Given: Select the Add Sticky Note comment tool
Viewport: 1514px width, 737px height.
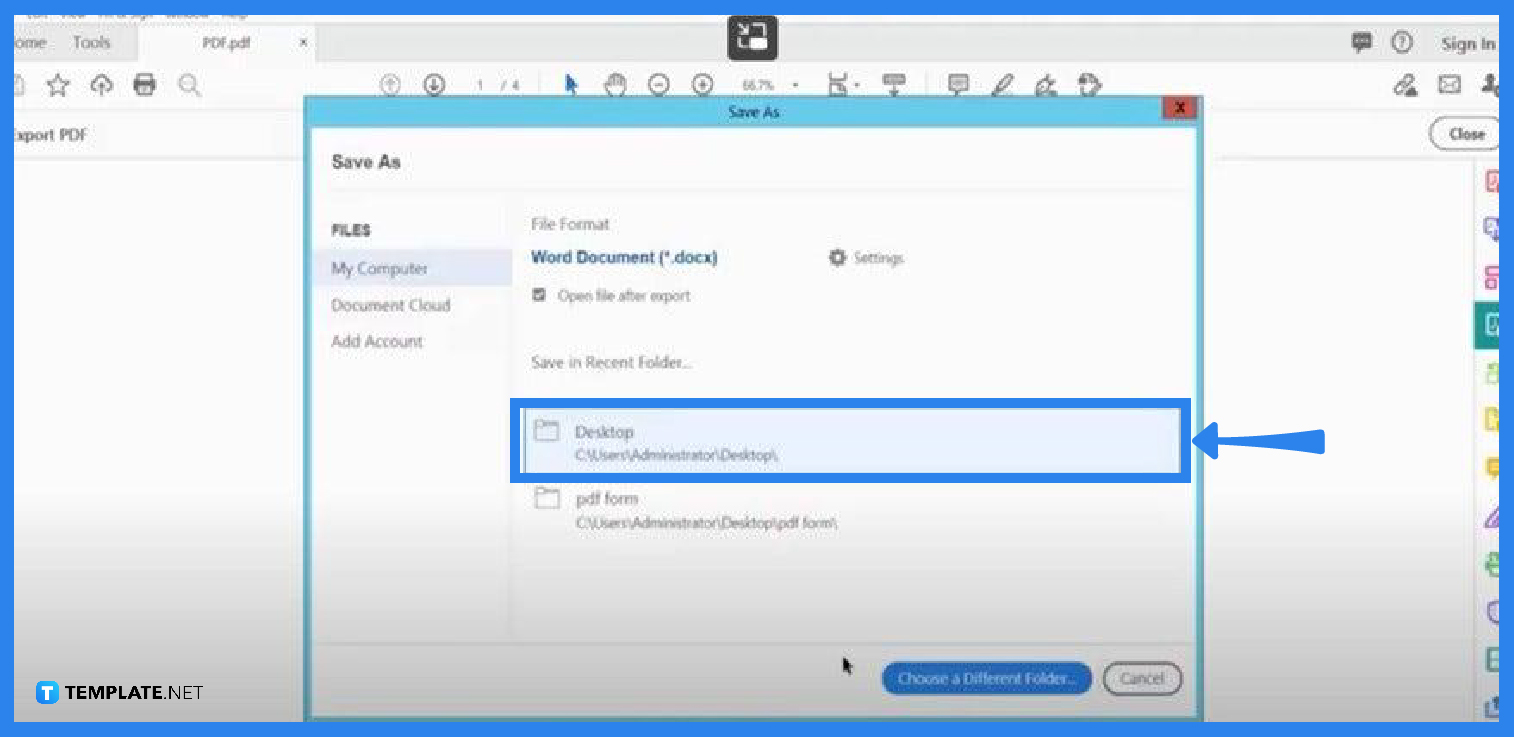Looking at the screenshot, I should [958, 85].
